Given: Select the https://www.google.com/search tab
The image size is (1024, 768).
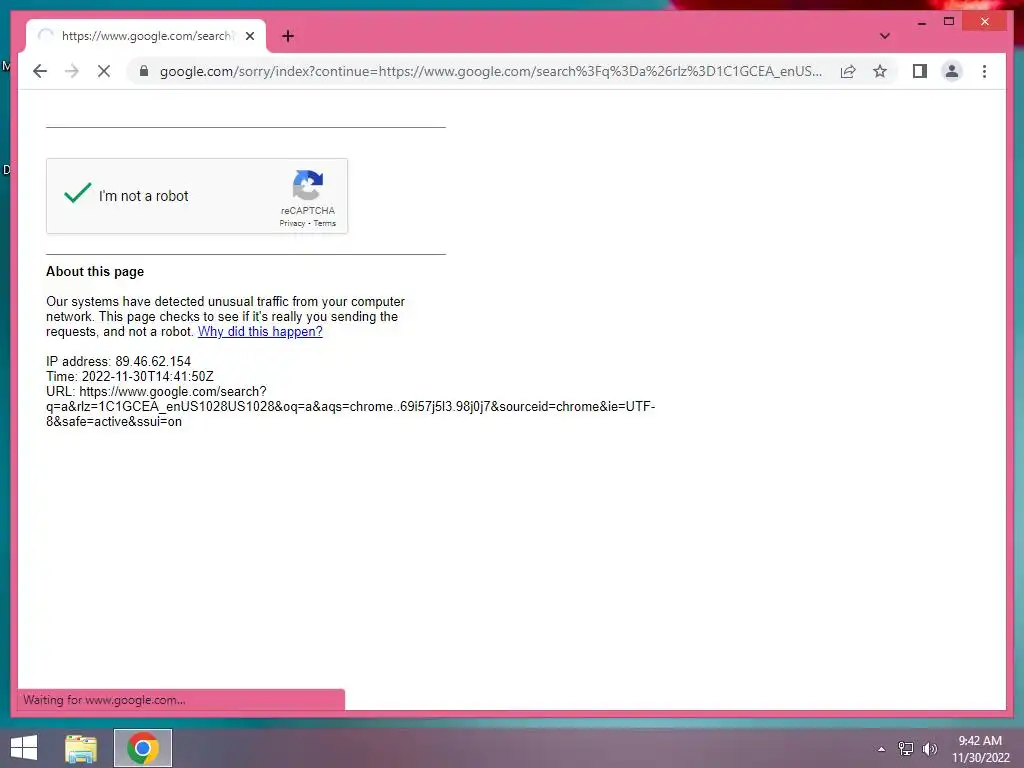Looking at the screenshot, I should [x=146, y=36].
